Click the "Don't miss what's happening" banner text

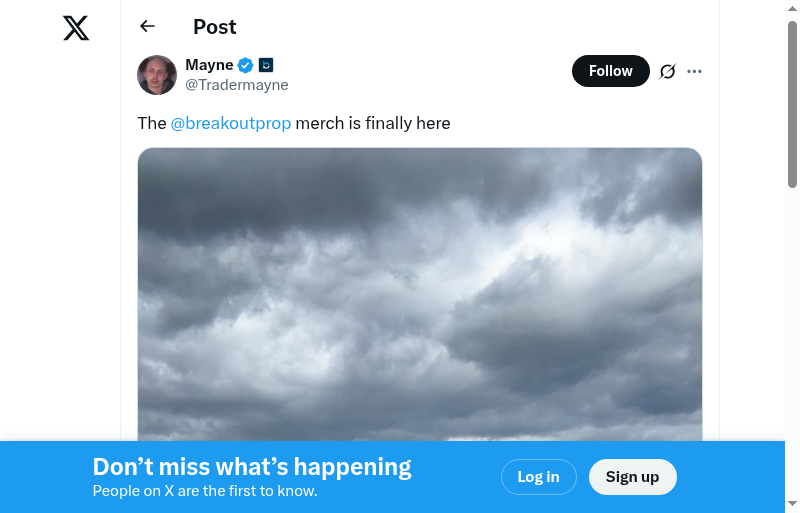(x=252, y=467)
